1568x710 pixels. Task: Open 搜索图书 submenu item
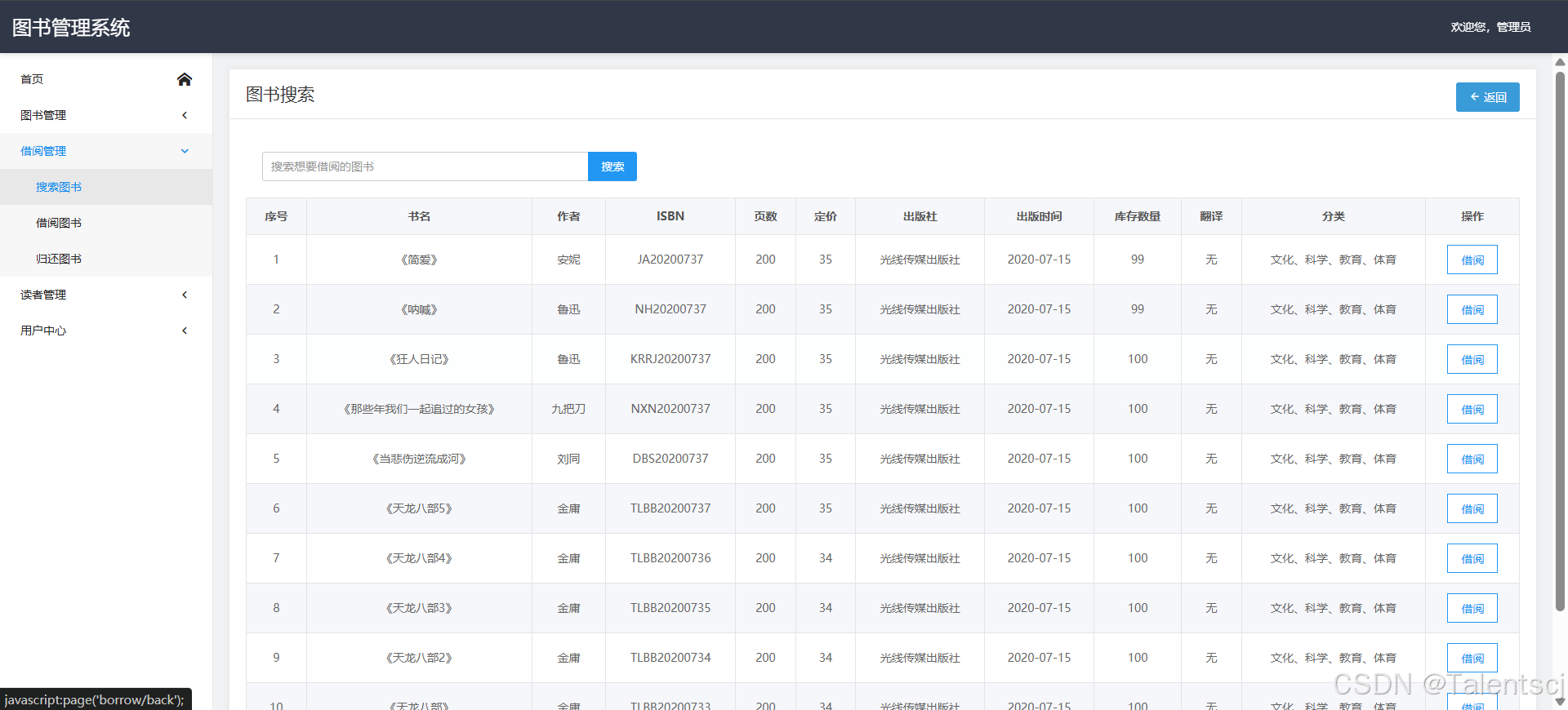106,187
